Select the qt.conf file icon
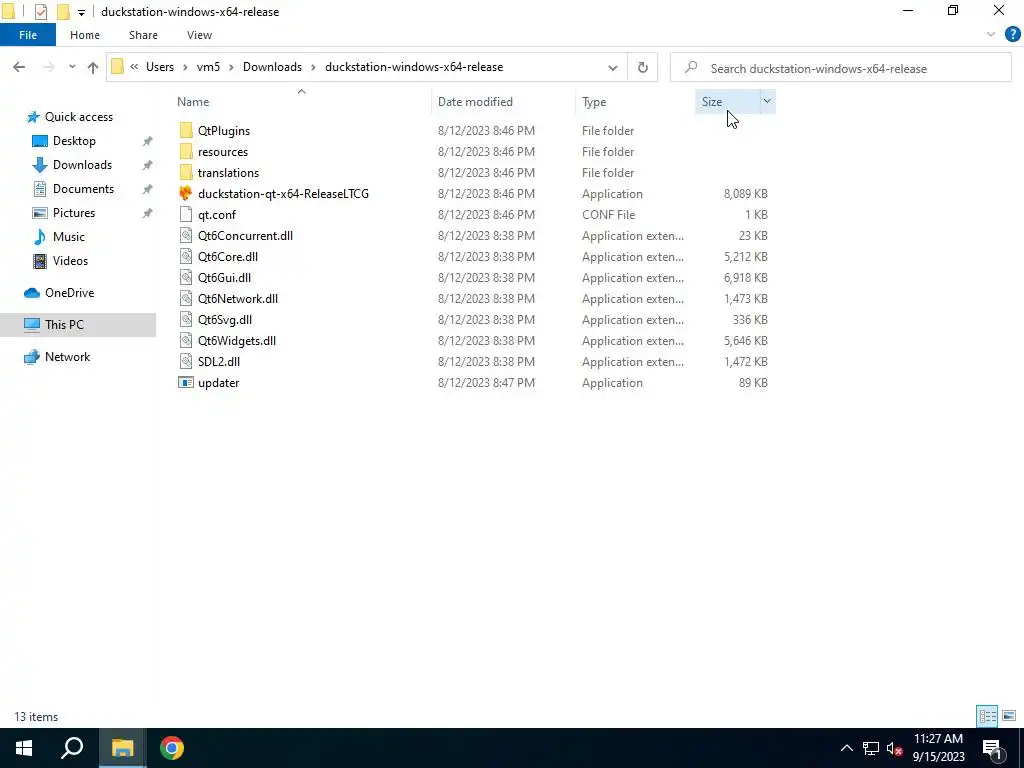The height and width of the screenshot is (768, 1024). click(186, 214)
